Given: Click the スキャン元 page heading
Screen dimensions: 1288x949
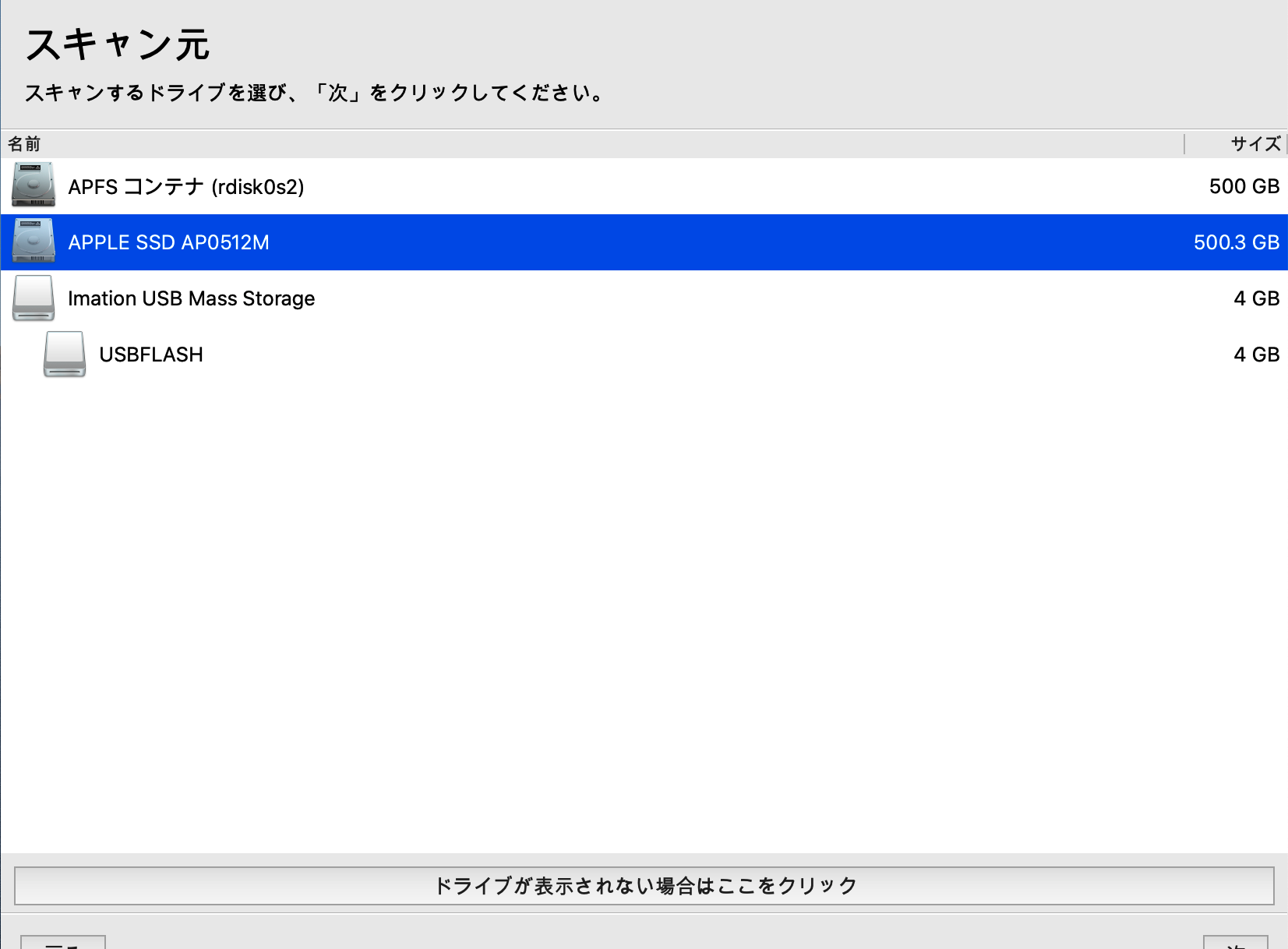Looking at the screenshot, I should point(118,44).
